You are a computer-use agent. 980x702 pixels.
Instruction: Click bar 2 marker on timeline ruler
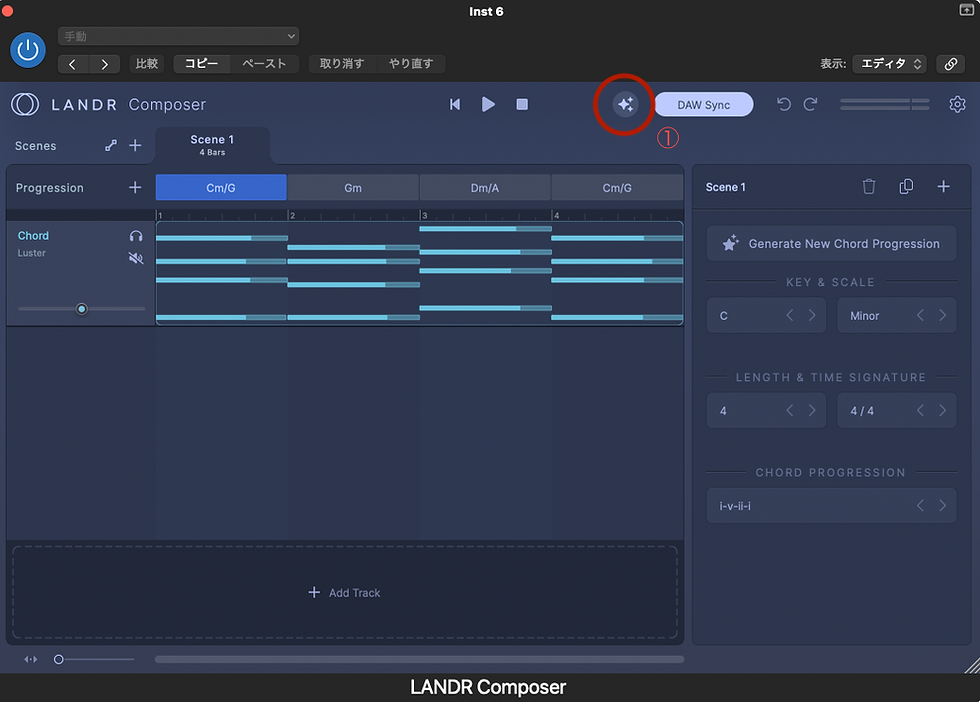click(x=292, y=215)
